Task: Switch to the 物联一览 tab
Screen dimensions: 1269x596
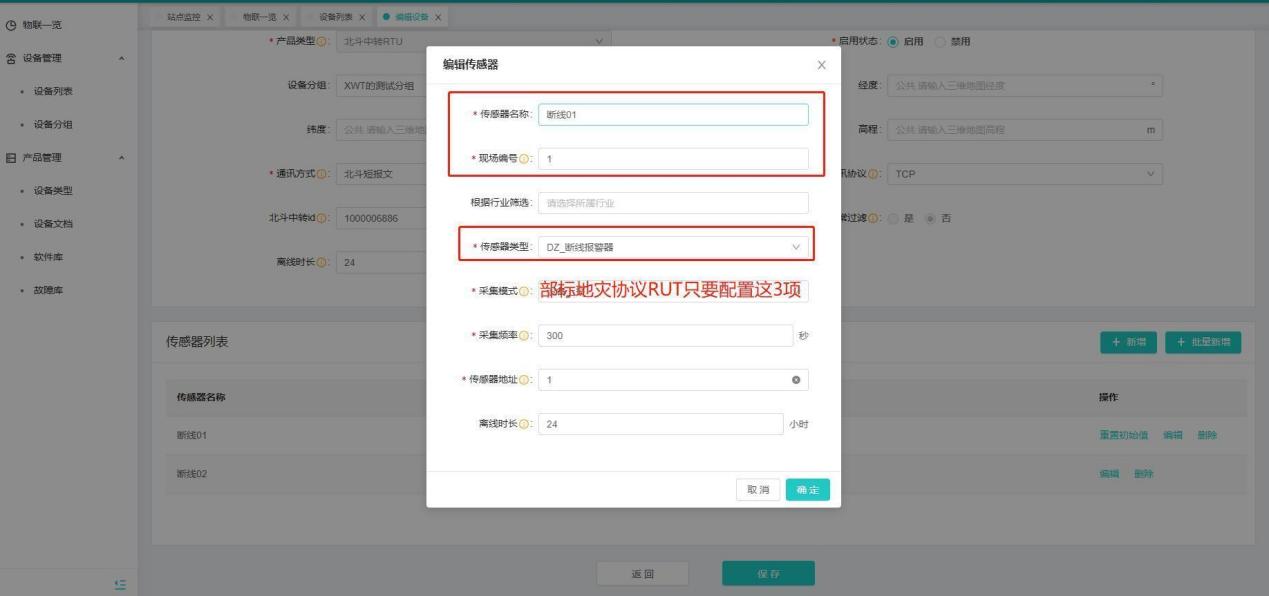Action: coord(260,18)
